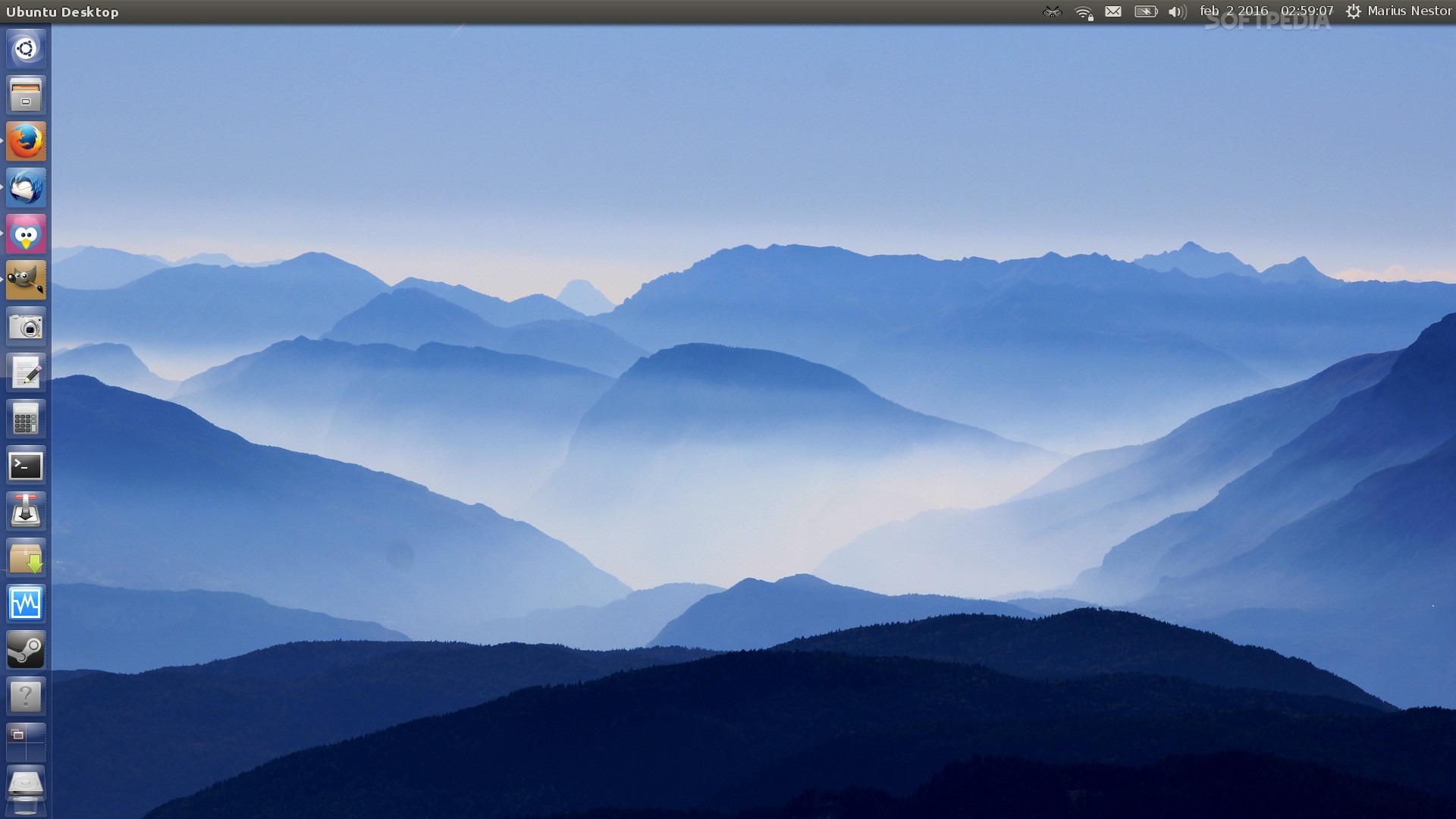Open the pink bird app in the launcher
The image size is (1456, 819).
[x=26, y=234]
